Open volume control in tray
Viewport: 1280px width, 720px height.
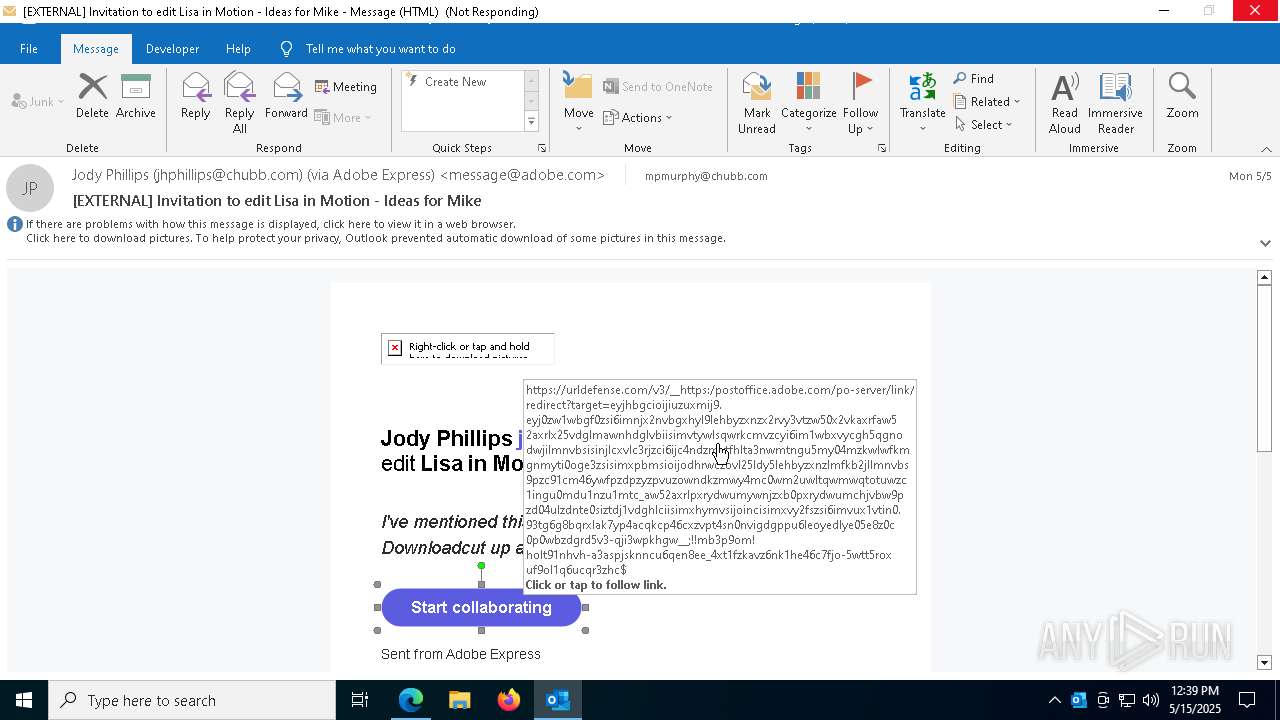click(x=1150, y=700)
